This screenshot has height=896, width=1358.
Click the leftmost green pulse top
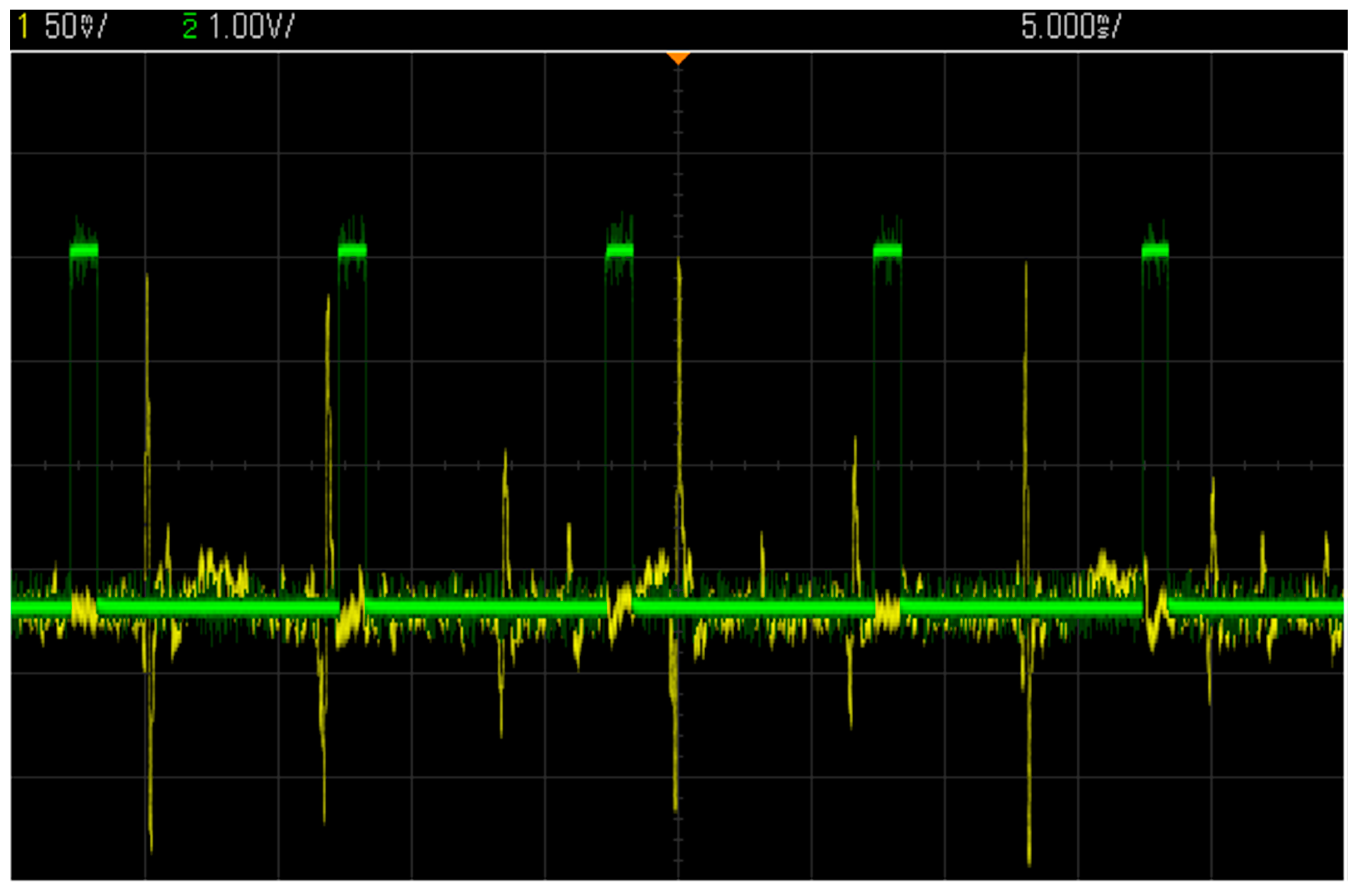point(84,250)
